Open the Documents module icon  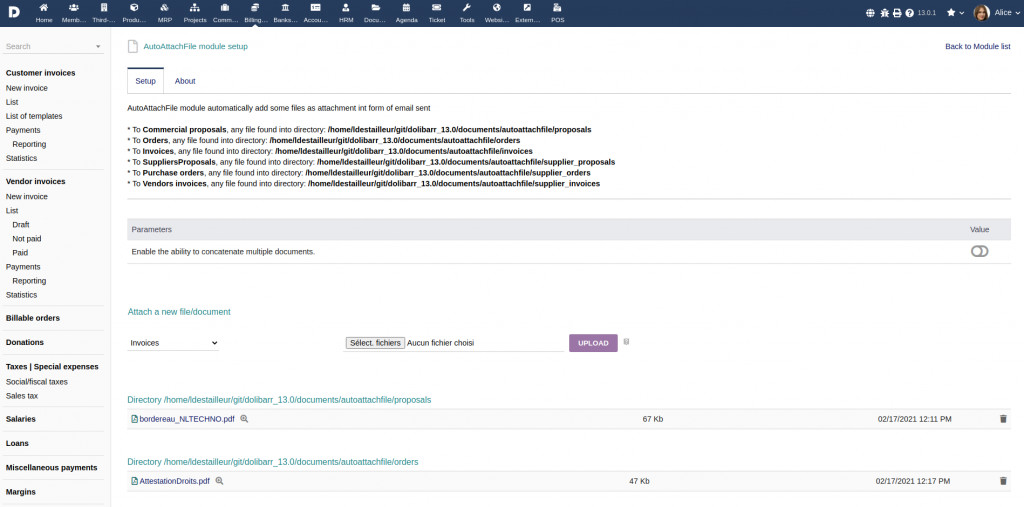click(x=376, y=8)
